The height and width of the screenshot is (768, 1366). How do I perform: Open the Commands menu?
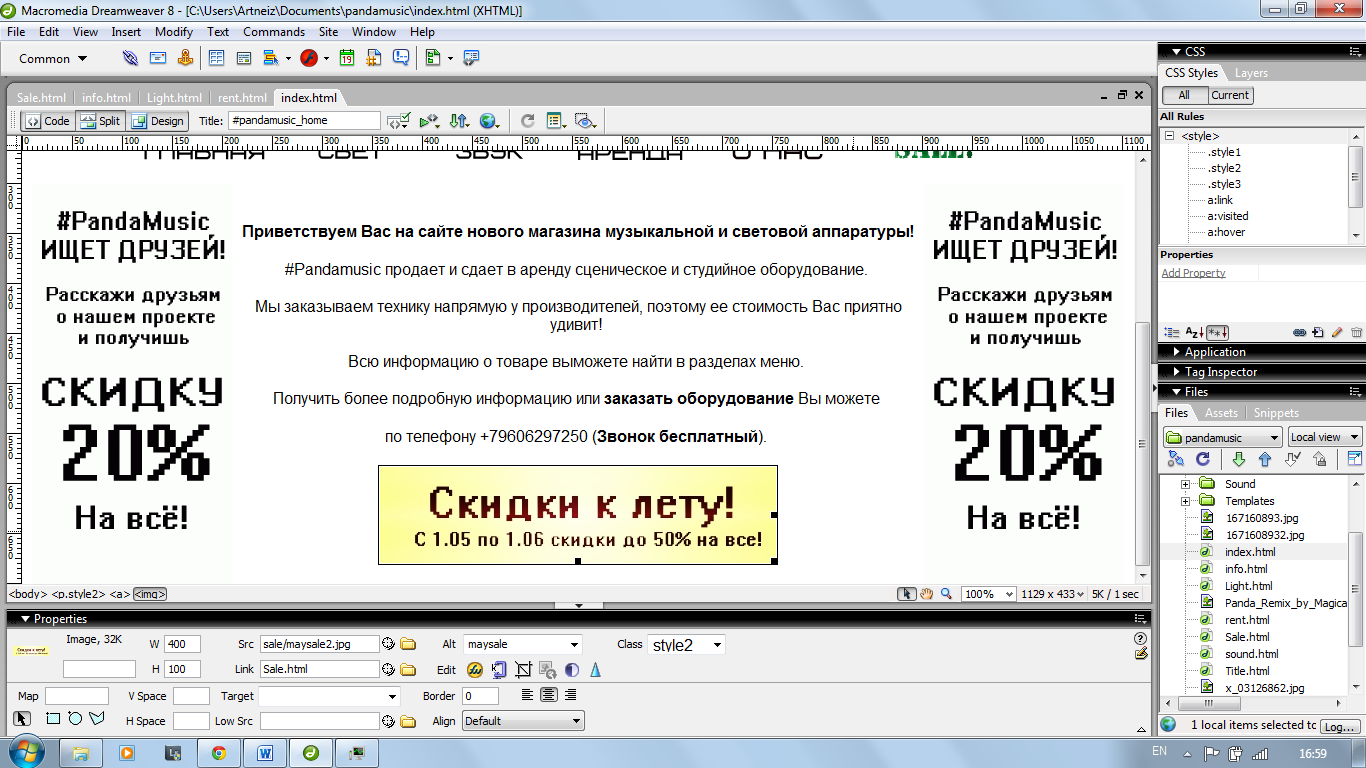tap(274, 32)
